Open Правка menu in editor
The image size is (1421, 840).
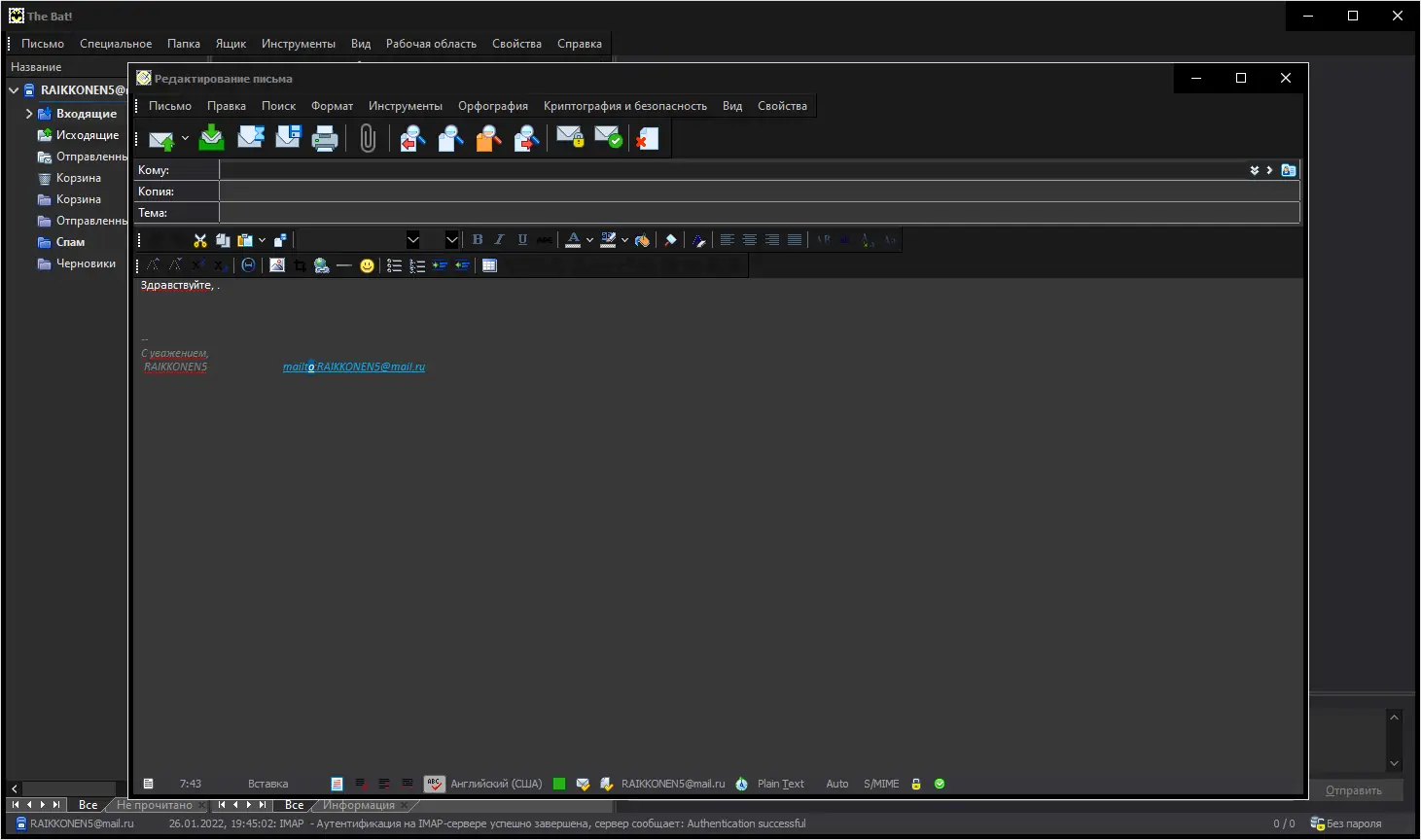pos(227,106)
